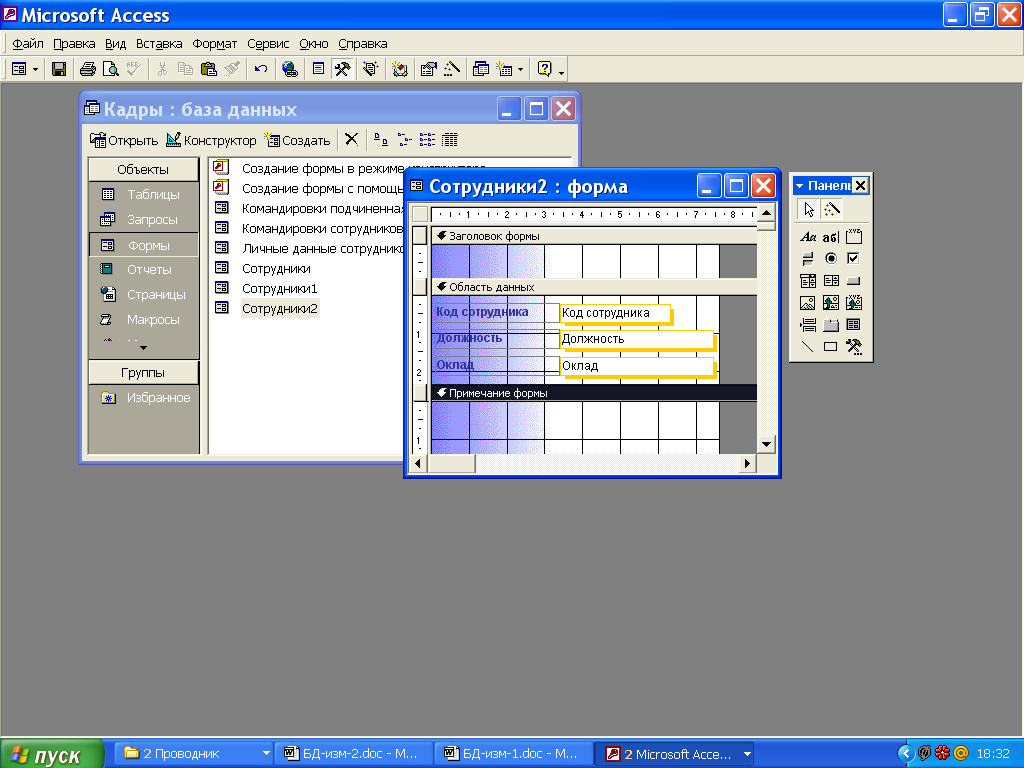Open the Code editor toolbar icon

tap(400, 69)
